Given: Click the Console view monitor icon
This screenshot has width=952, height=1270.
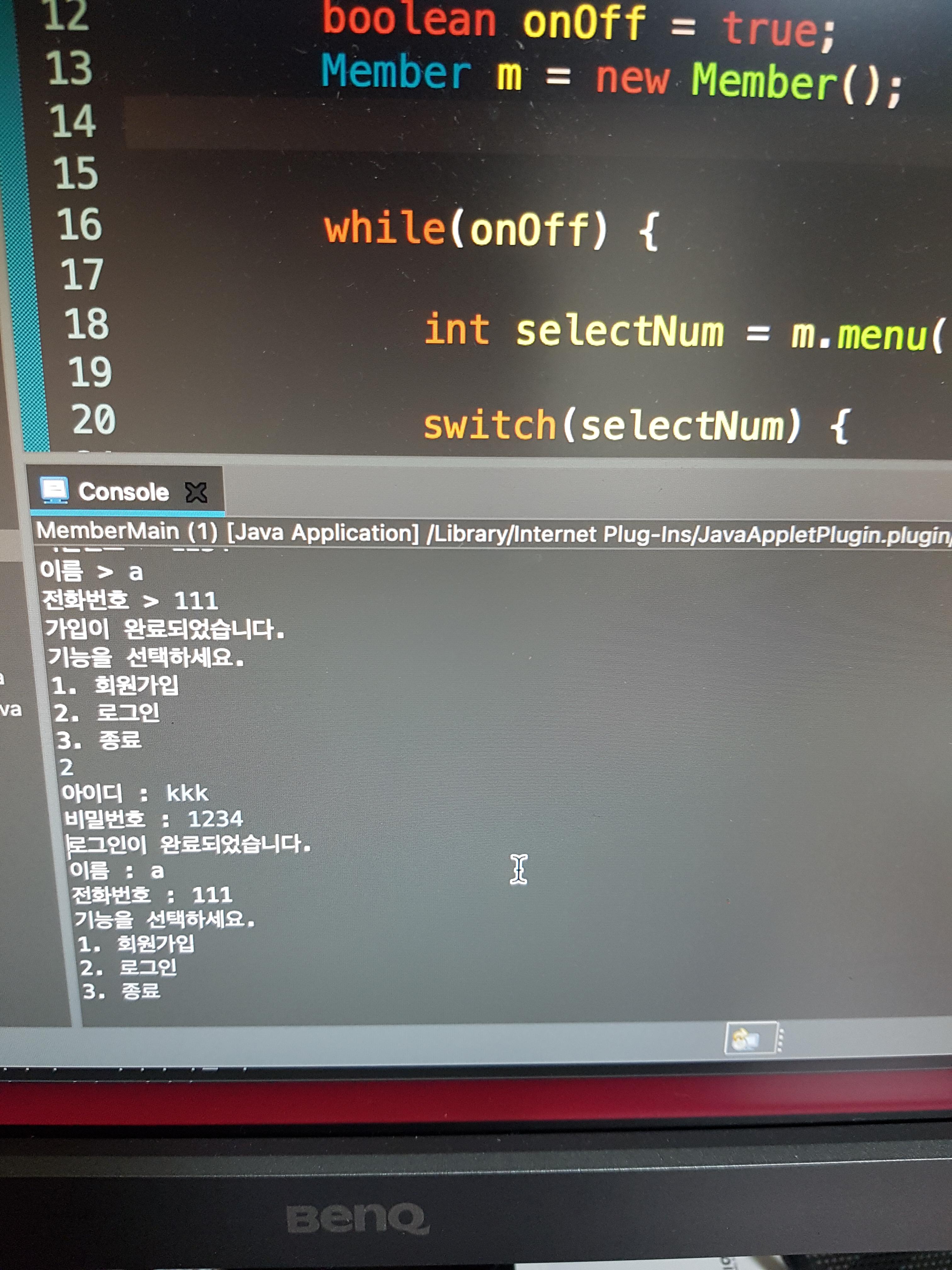Looking at the screenshot, I should coord(54,490).
